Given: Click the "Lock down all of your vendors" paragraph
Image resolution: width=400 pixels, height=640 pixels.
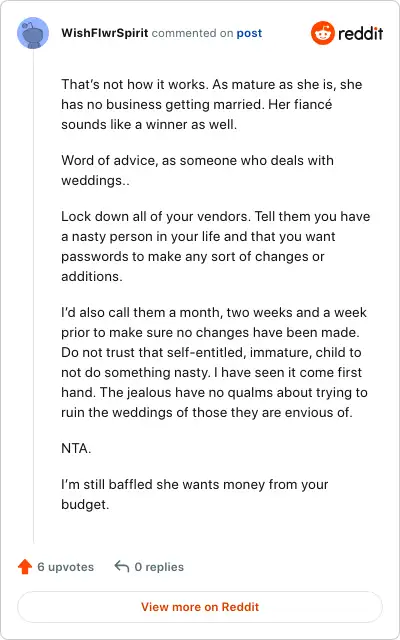Looking at the screenshot, I should click(216, 246).
